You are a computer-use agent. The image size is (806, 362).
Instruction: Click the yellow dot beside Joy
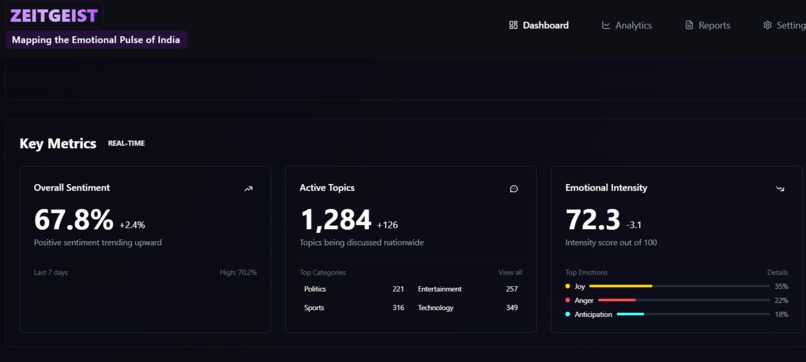point(567,286)
